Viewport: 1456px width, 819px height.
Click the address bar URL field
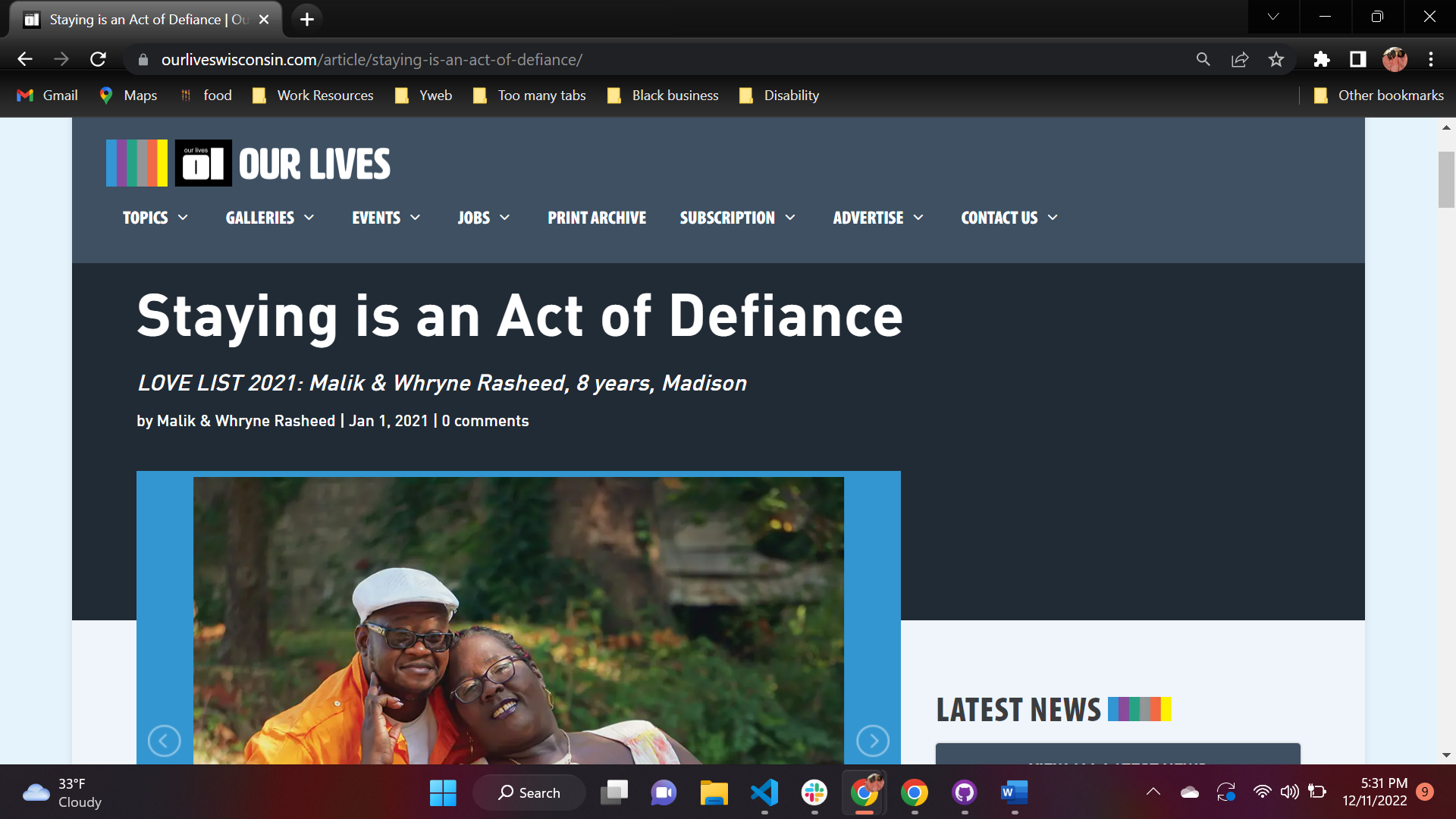pos(660,59)
